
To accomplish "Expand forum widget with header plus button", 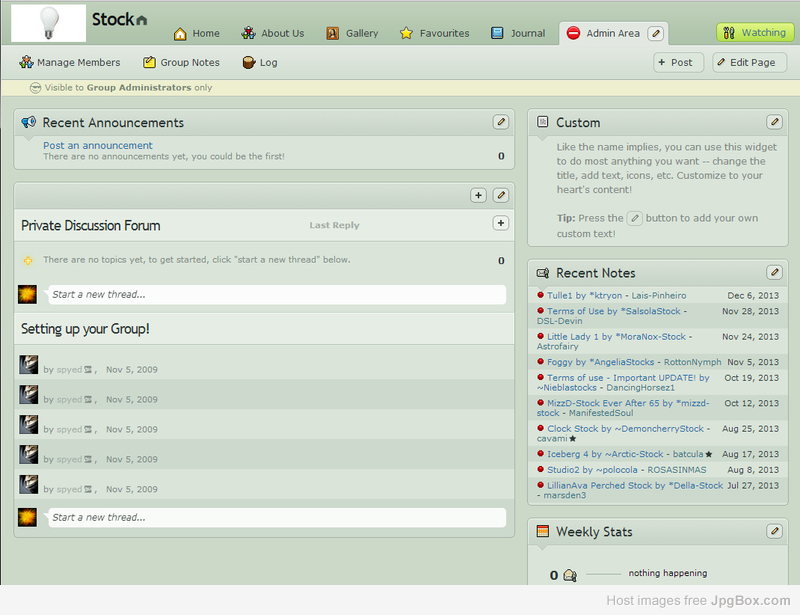I will tap(478, 195).
